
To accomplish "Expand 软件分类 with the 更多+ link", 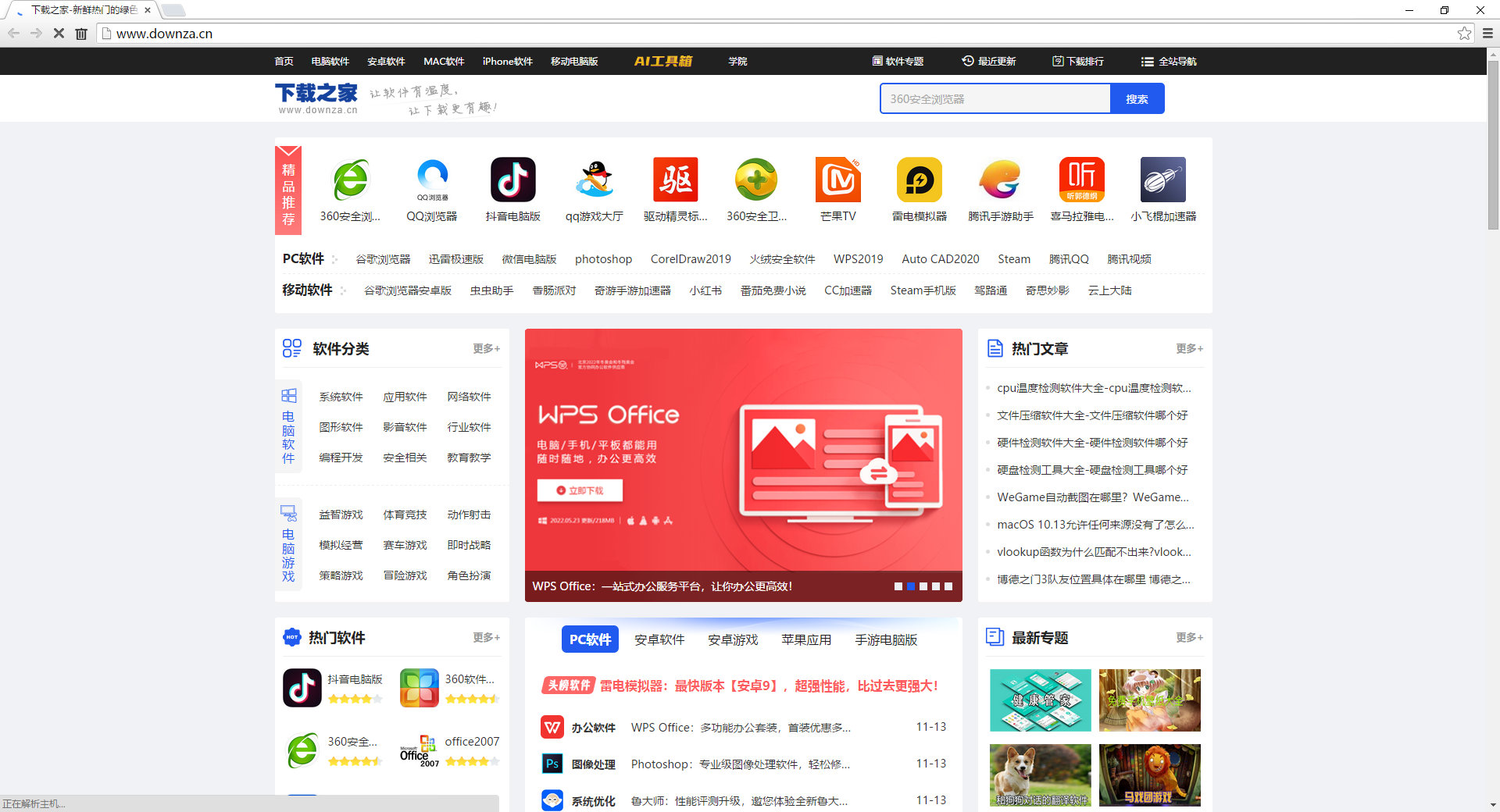I will [x=486, y=349].
